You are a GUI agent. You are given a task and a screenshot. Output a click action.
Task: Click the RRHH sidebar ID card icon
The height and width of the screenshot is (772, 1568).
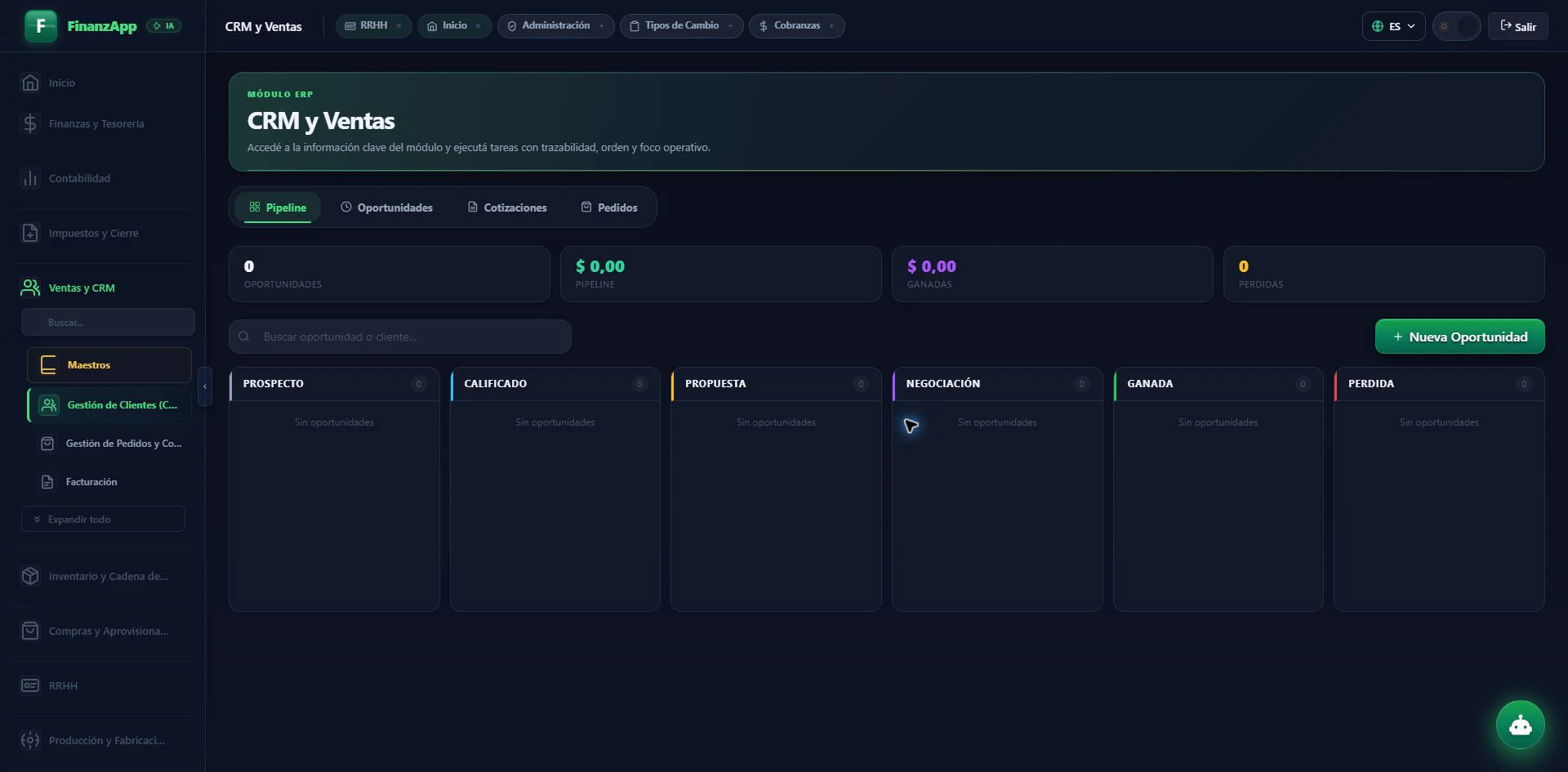(30, 685)
